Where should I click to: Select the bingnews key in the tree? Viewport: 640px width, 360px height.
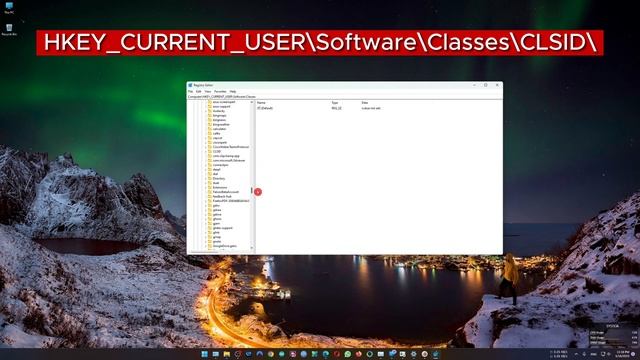219,120
